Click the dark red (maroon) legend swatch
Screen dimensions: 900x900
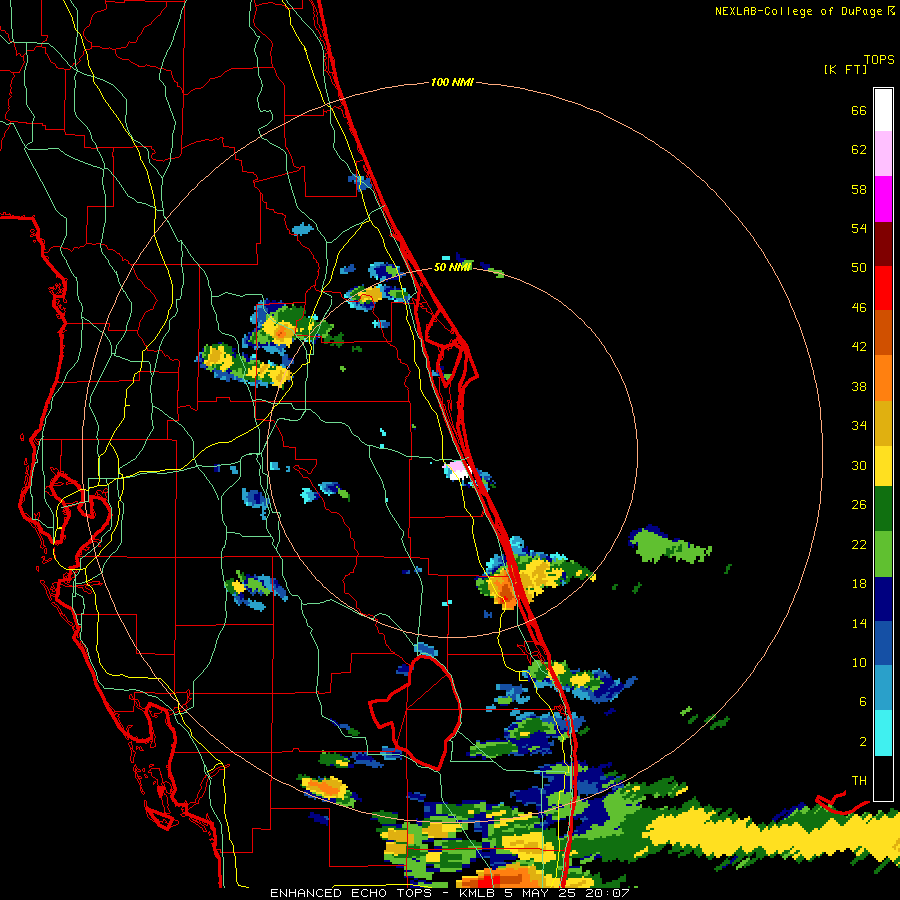pyautogui.click(x=883, y=244)
